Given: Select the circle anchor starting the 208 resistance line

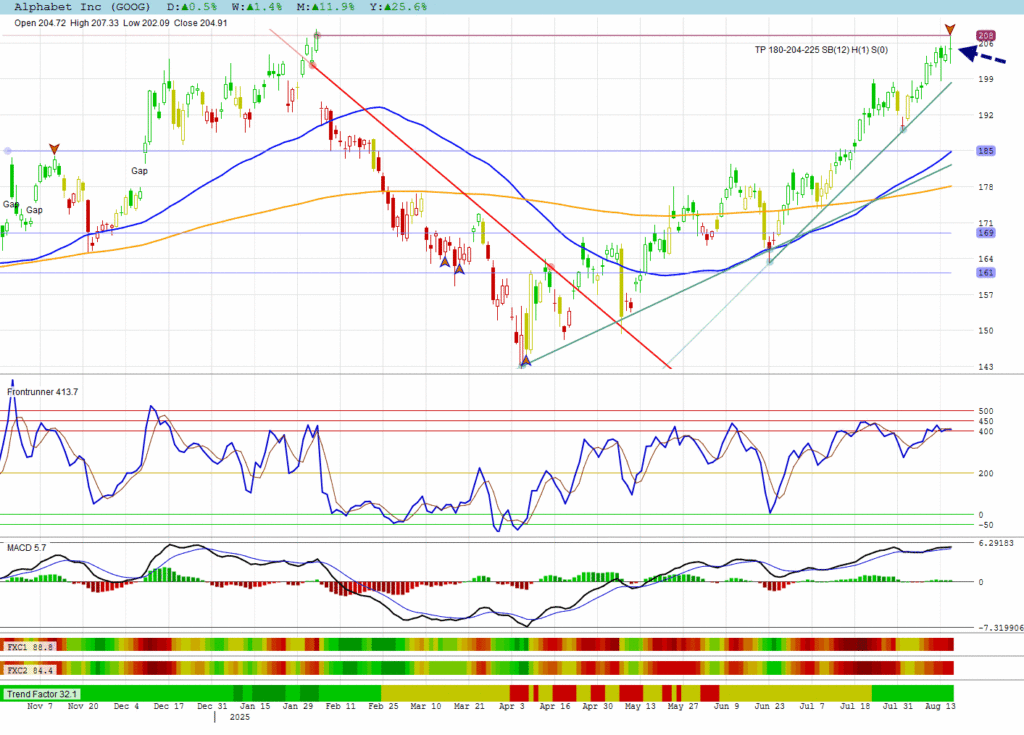Looking at the screenshot, I should pos(317,35).
